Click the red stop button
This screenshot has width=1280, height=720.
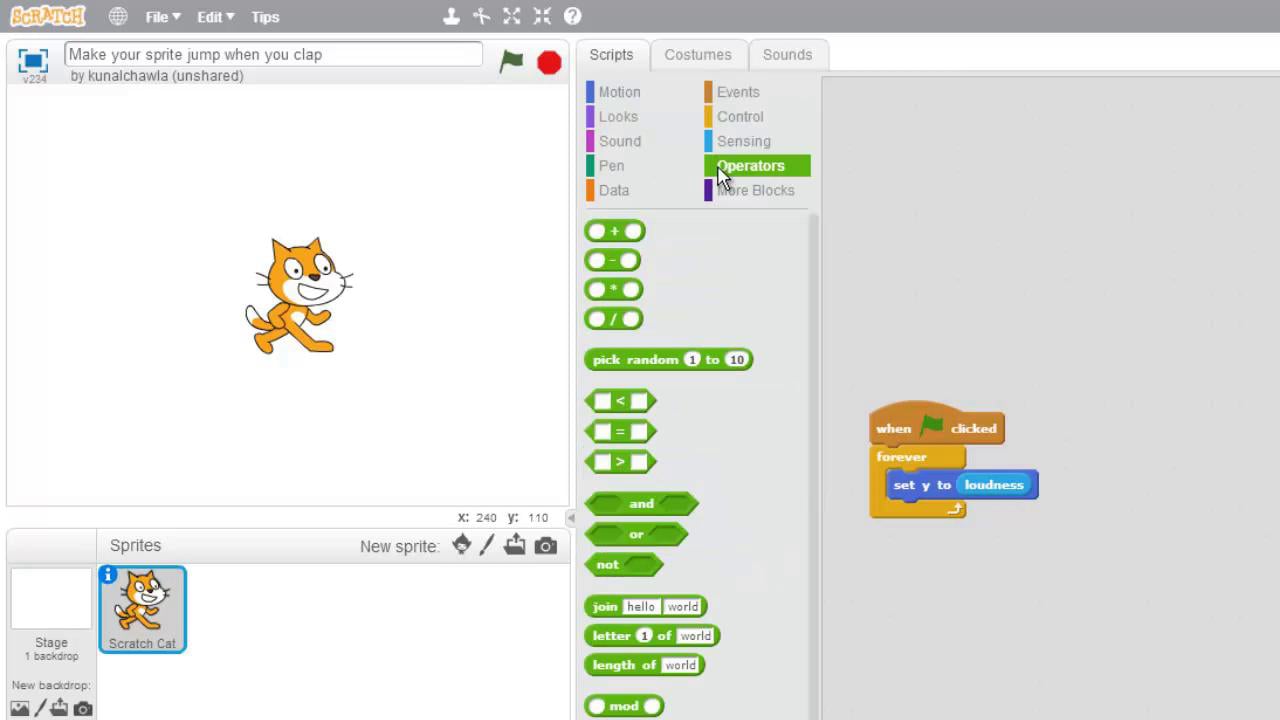tap(549, 63)
